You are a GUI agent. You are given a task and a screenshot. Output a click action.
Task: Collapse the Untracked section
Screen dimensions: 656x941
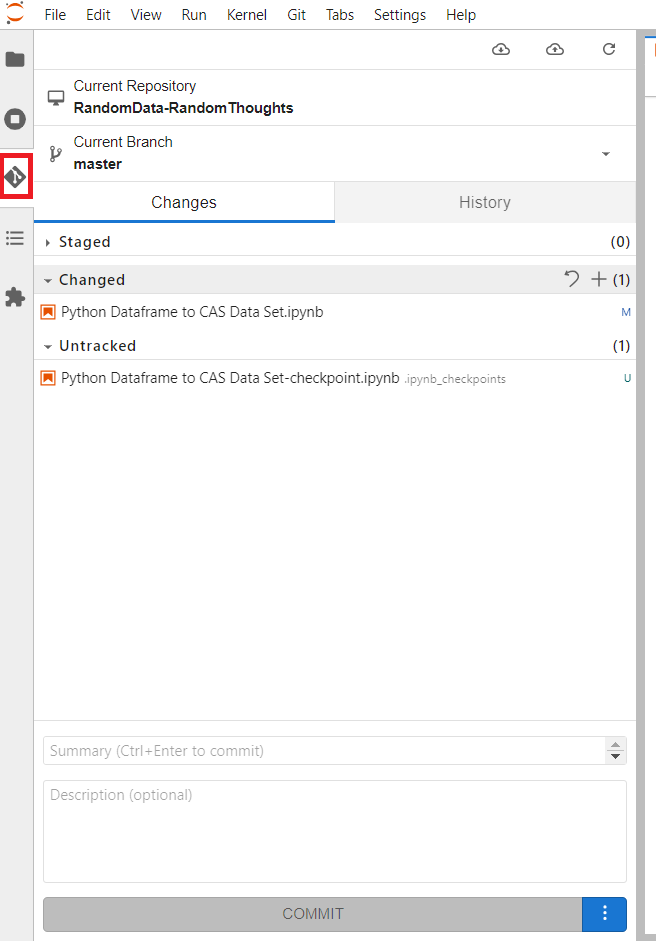(48, 346)
